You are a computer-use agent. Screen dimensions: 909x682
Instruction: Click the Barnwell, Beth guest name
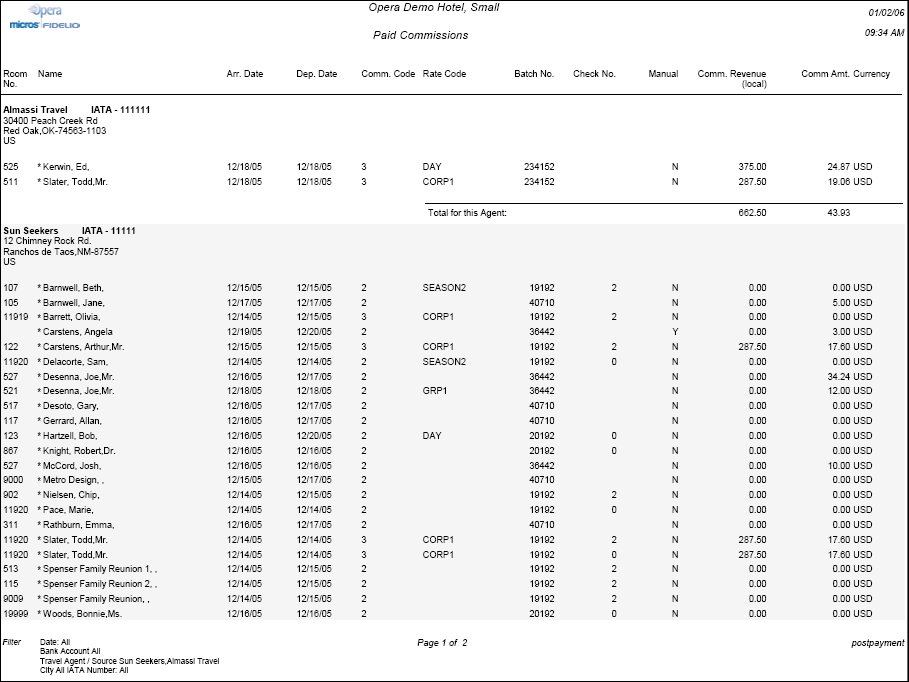pos(72,287)
